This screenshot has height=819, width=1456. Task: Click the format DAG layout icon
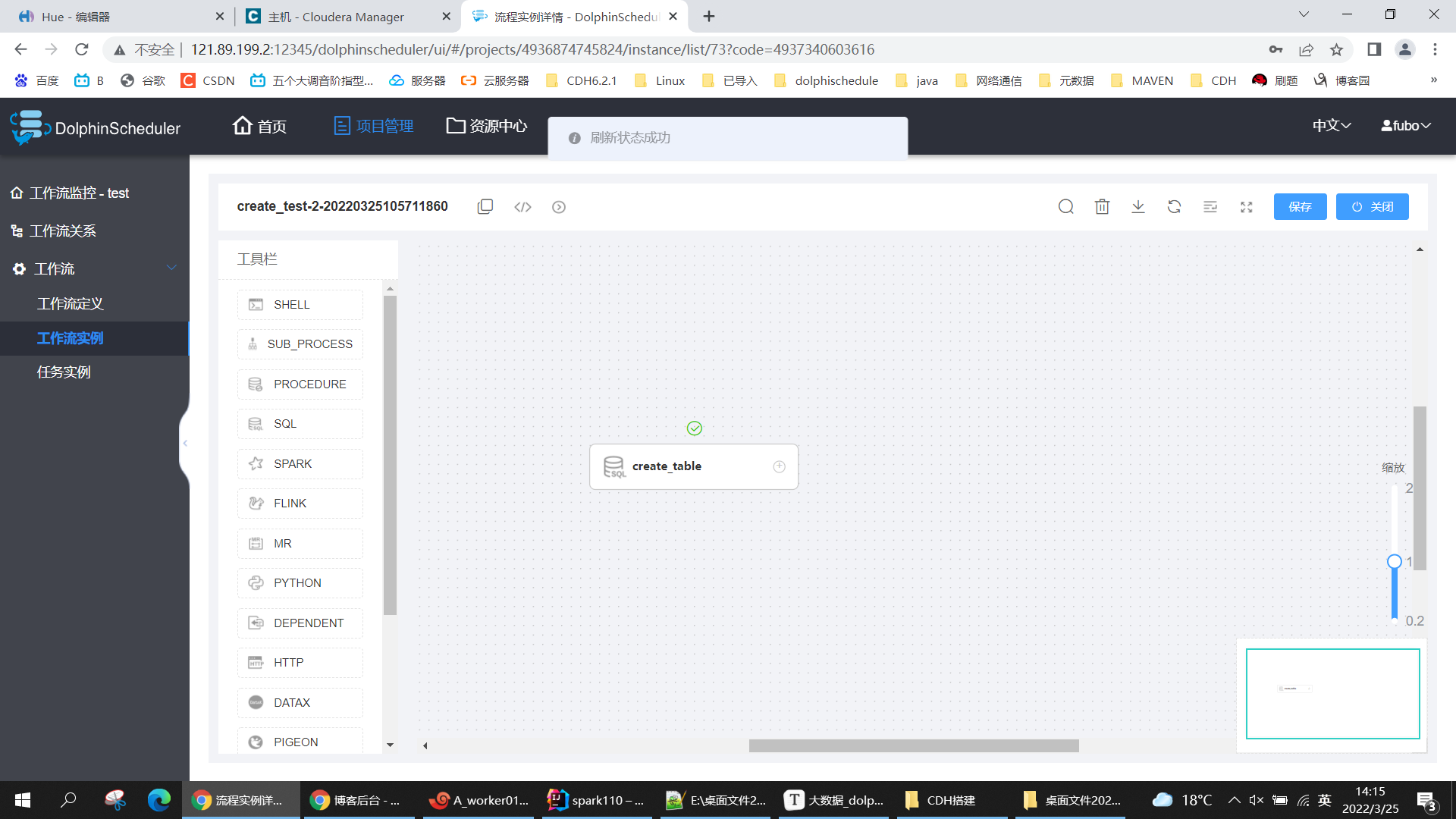click(1210, 206)
